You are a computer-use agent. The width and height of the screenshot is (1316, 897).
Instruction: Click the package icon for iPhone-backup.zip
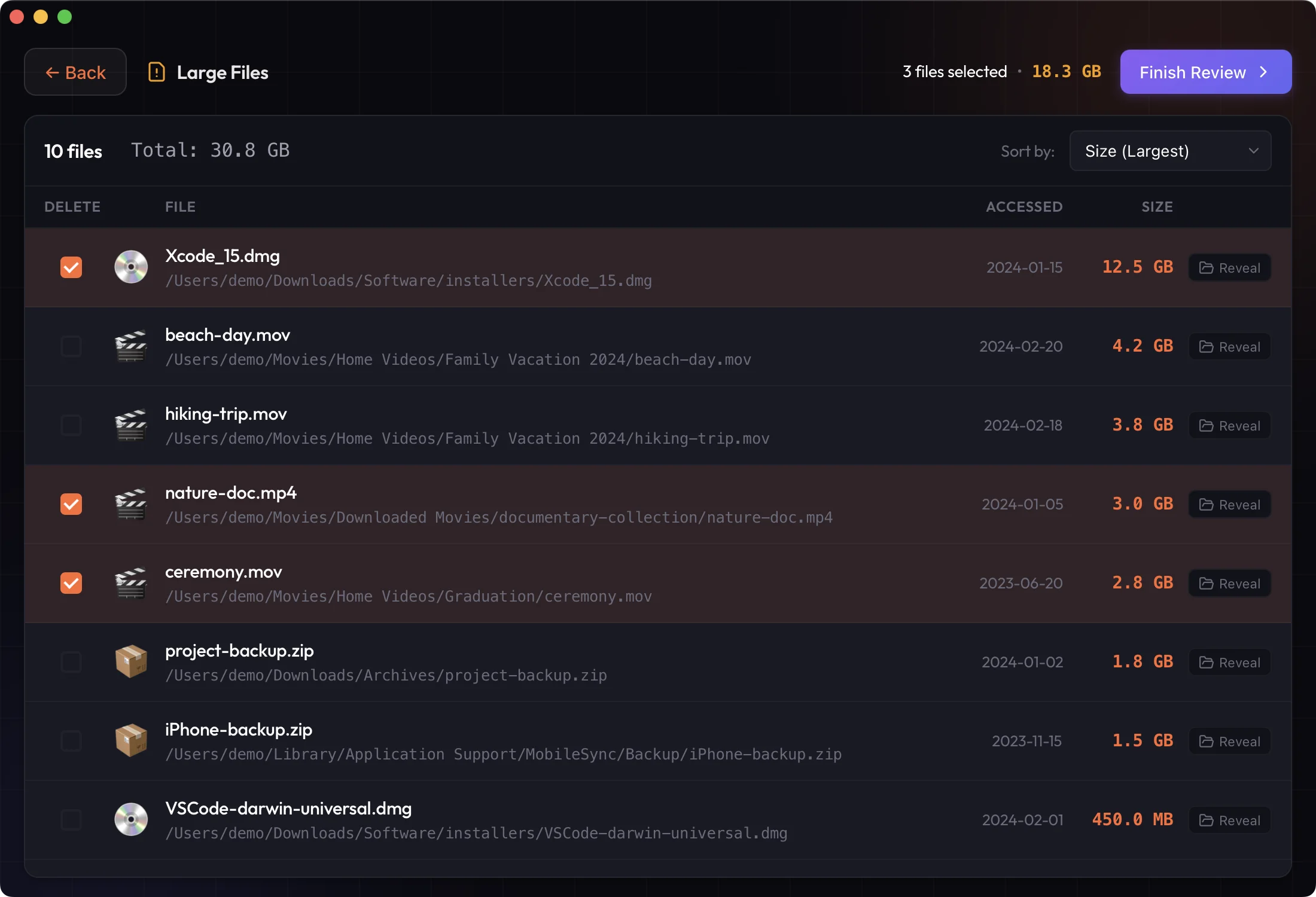(130, 741)
